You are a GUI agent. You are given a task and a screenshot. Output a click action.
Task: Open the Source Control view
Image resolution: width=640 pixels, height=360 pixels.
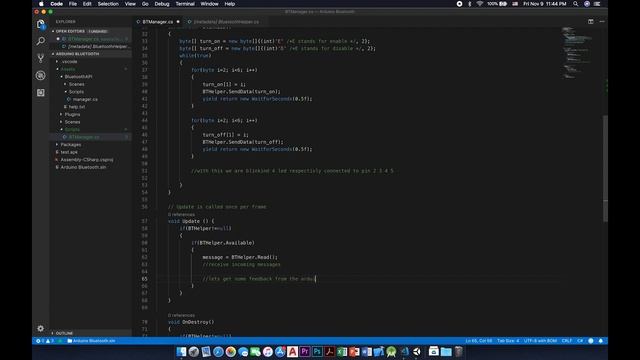[x=40, y=58]
